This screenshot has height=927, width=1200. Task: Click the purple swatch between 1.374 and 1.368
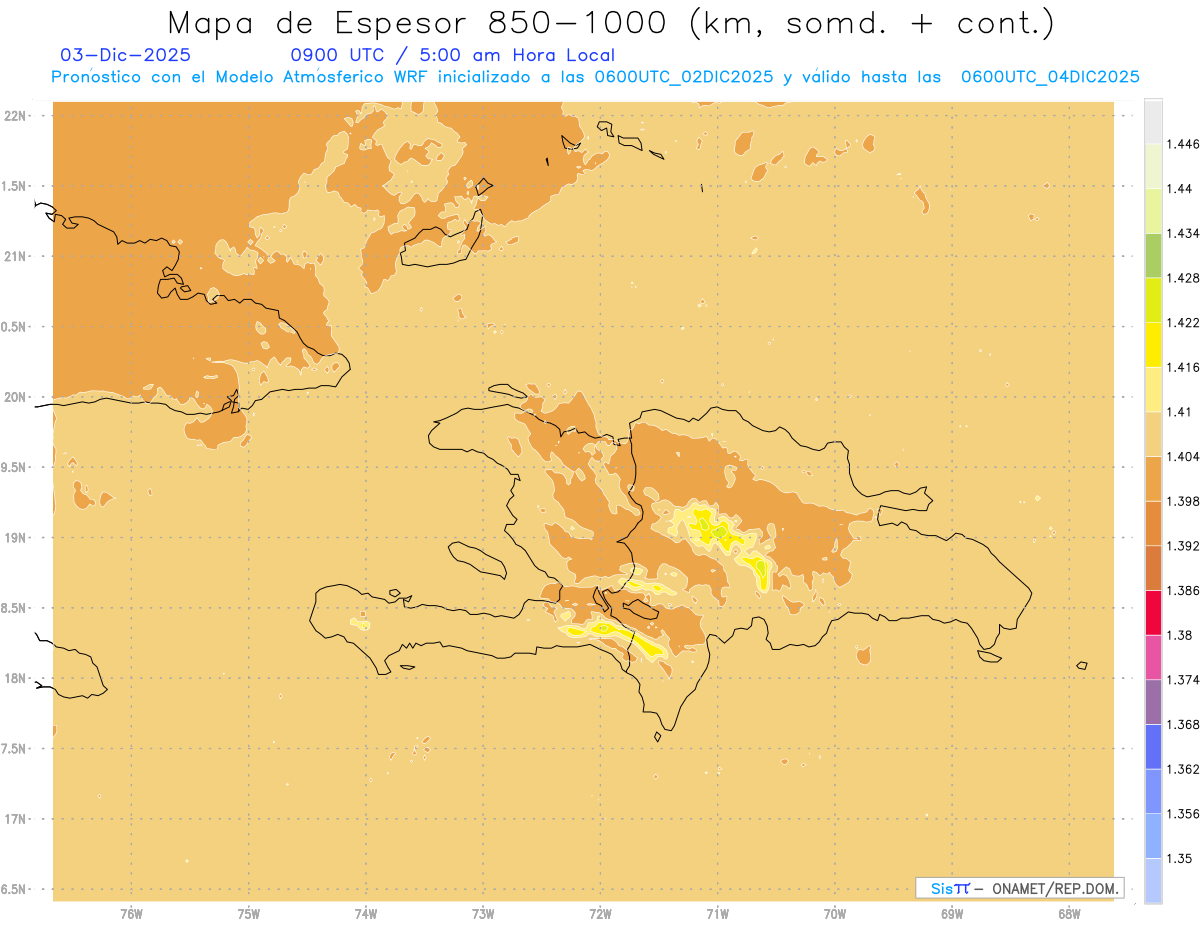click(1153, 702)
